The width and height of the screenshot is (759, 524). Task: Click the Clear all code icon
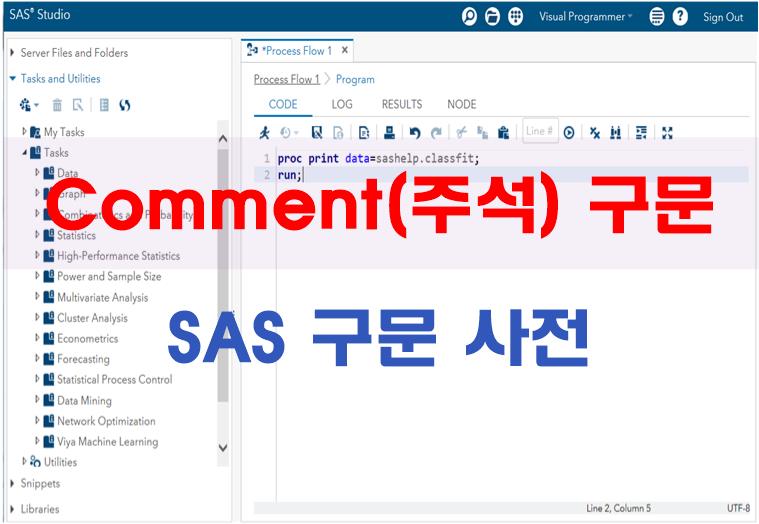coord(595,133)
